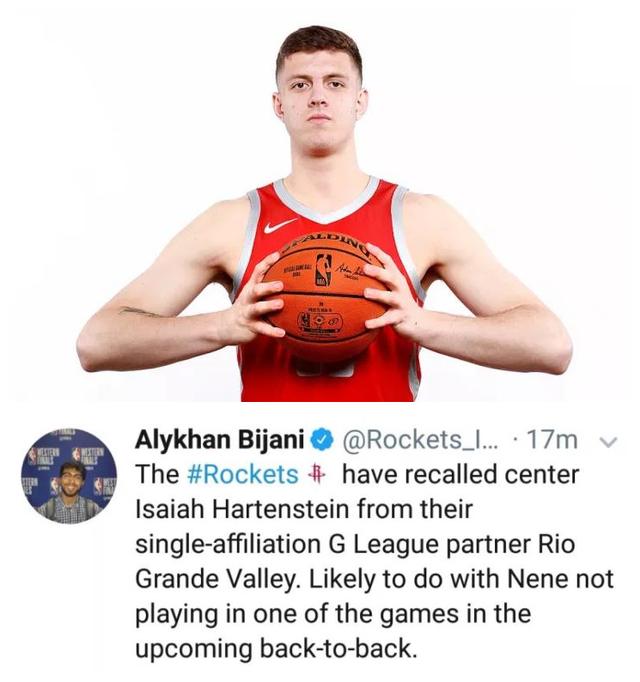The width and height of the screenshot is (640, 682).
Task: Click the Alykhan Bijani display name
Action: [x=220, y=439]
